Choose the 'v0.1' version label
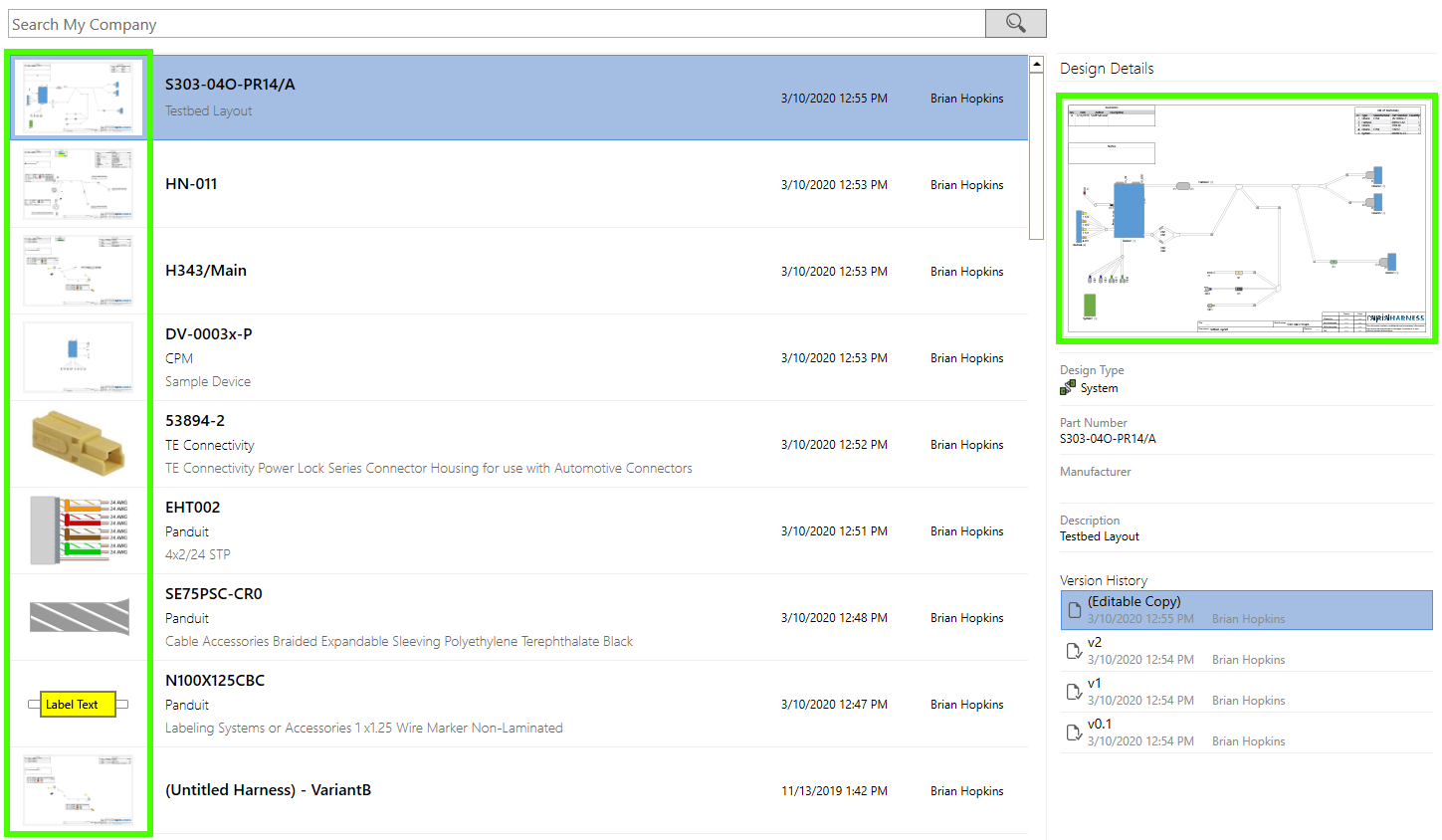Viewport: 1442px width, 840px height. point(1100,724)
